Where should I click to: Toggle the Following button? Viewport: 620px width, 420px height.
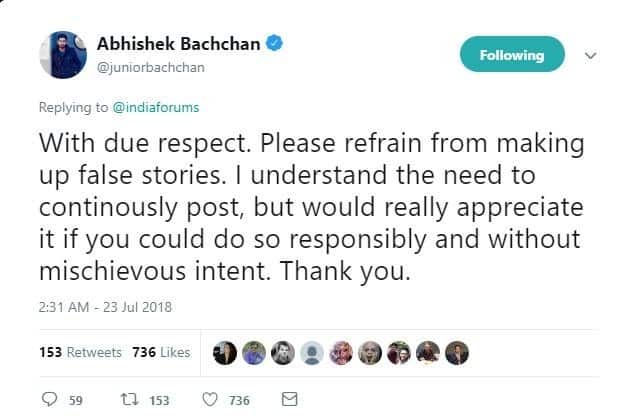[511, 54]
